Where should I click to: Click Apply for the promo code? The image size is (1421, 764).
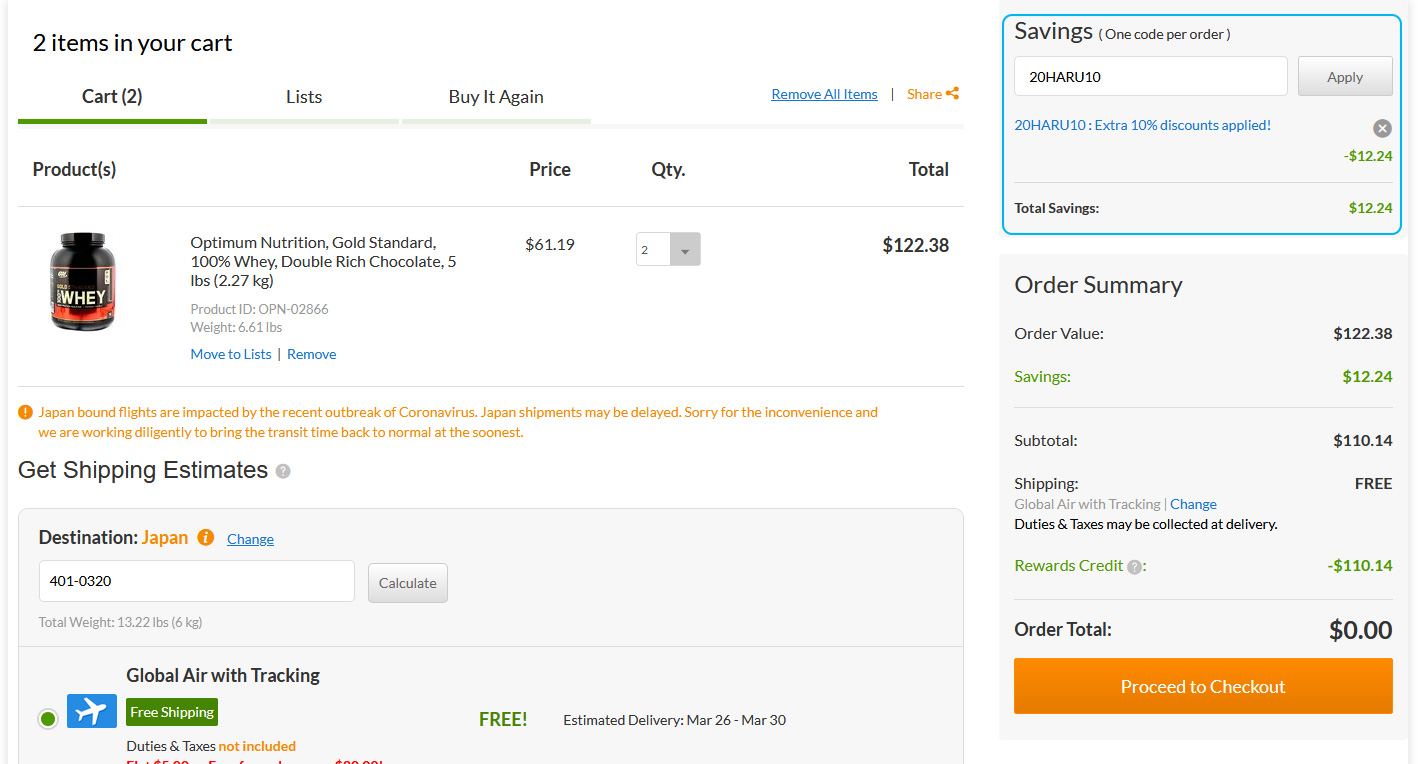coord(1345,77)
